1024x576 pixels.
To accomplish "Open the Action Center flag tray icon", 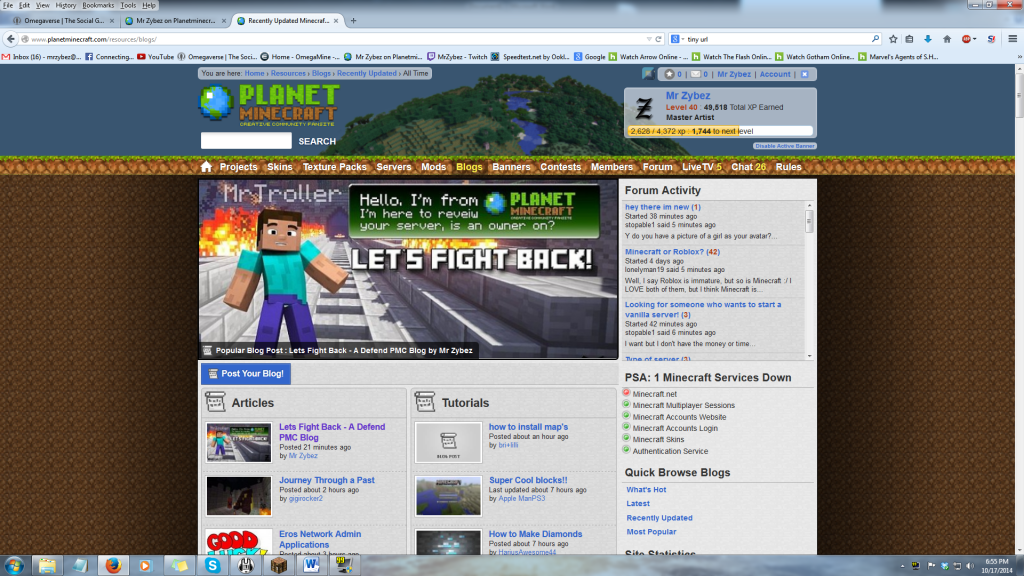I will pyautogui.click(x=931, y=566).
